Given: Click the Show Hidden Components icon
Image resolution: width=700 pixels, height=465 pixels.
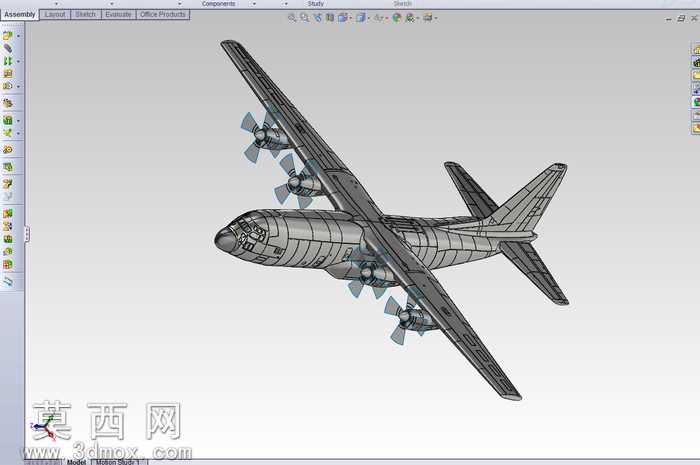Looking at the screenshot, I should point(8,104).
